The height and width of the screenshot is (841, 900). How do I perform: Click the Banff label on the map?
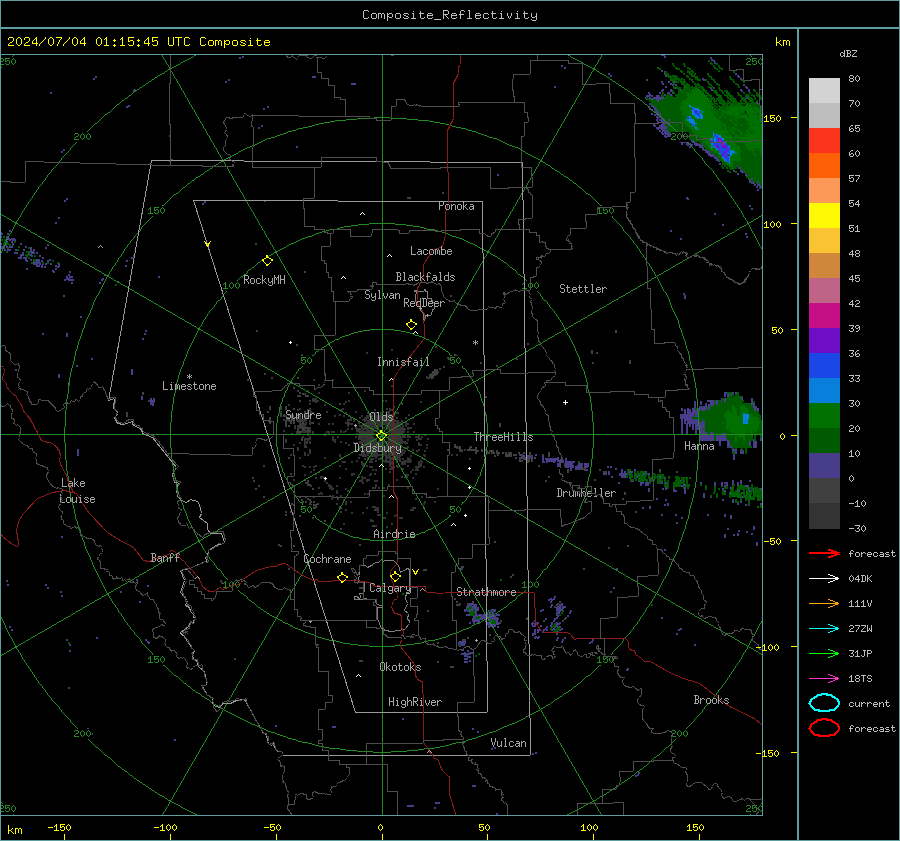[165, 557]
